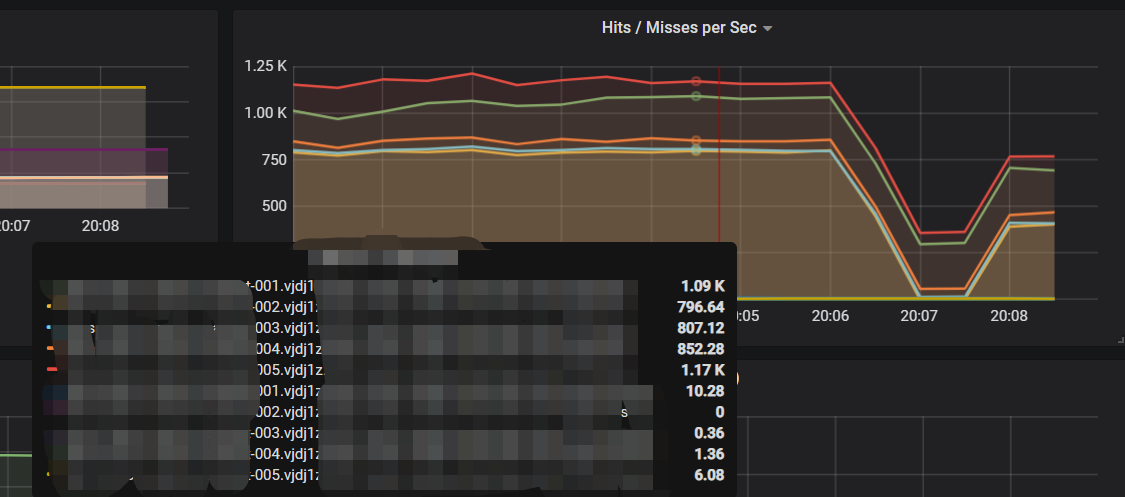Click the 0.36 value in the tooltip
The image size is (1125, 497).
(709, 433)
